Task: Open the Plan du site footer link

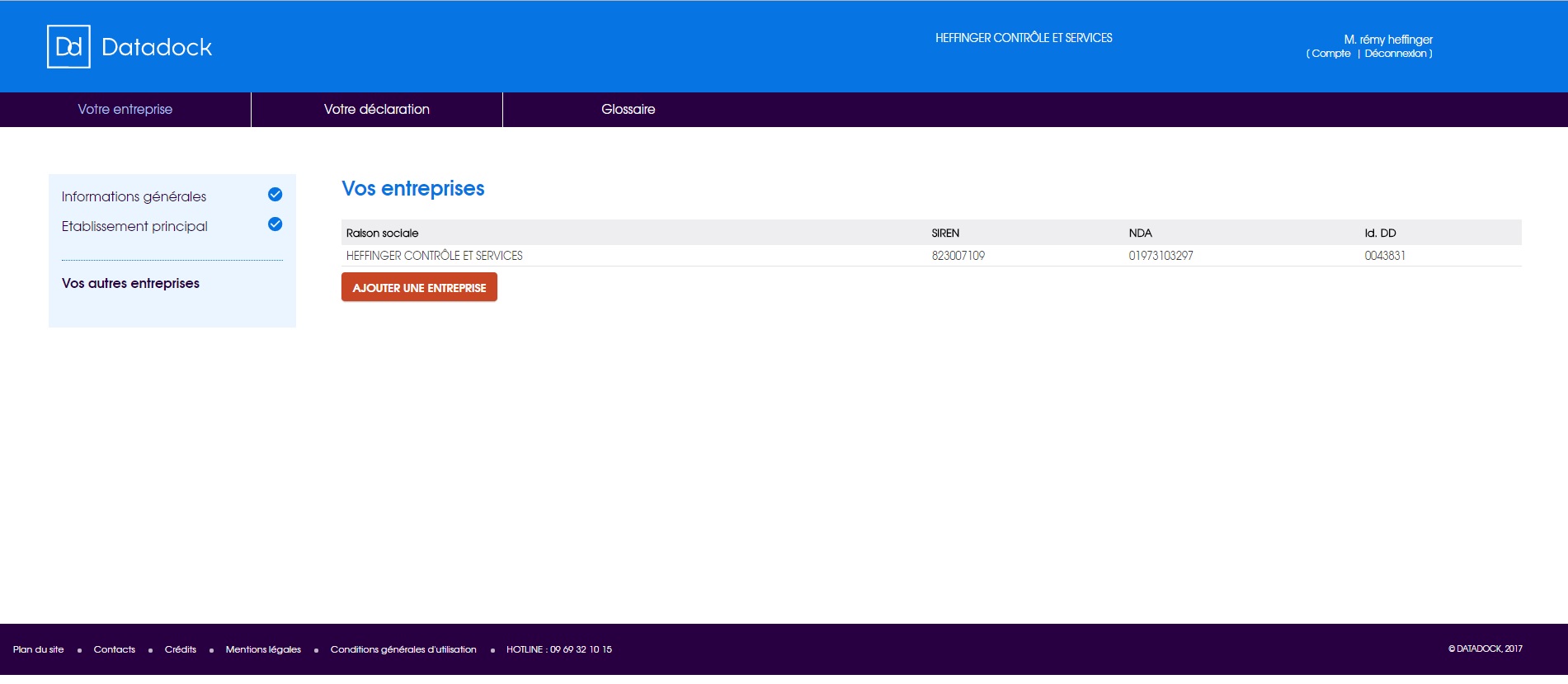Action: point(38,650)
